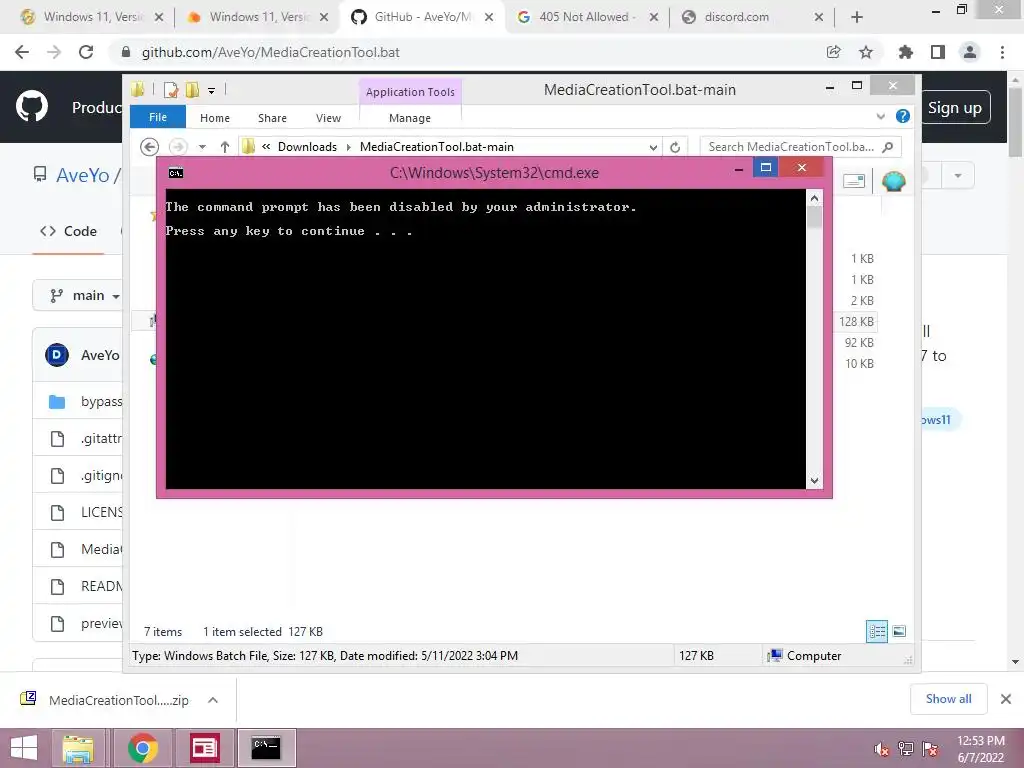Click Explorer search magnifier icon
Screen dimensions: 1024x768
887,147
